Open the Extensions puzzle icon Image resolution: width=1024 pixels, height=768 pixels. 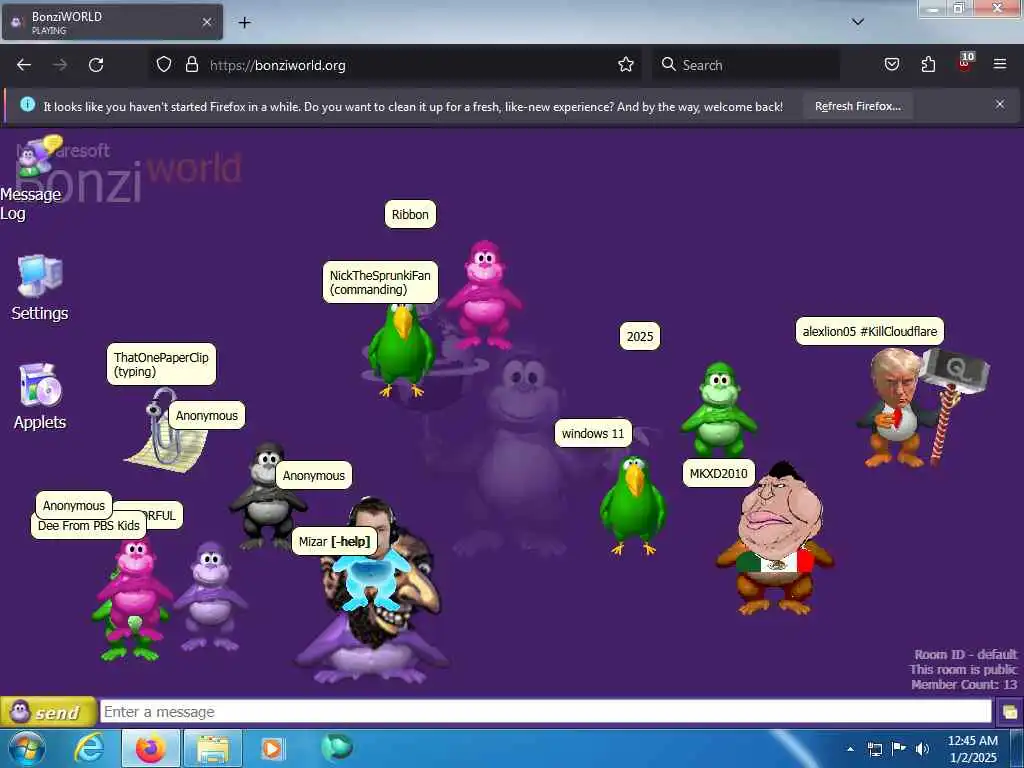point(928,65)
